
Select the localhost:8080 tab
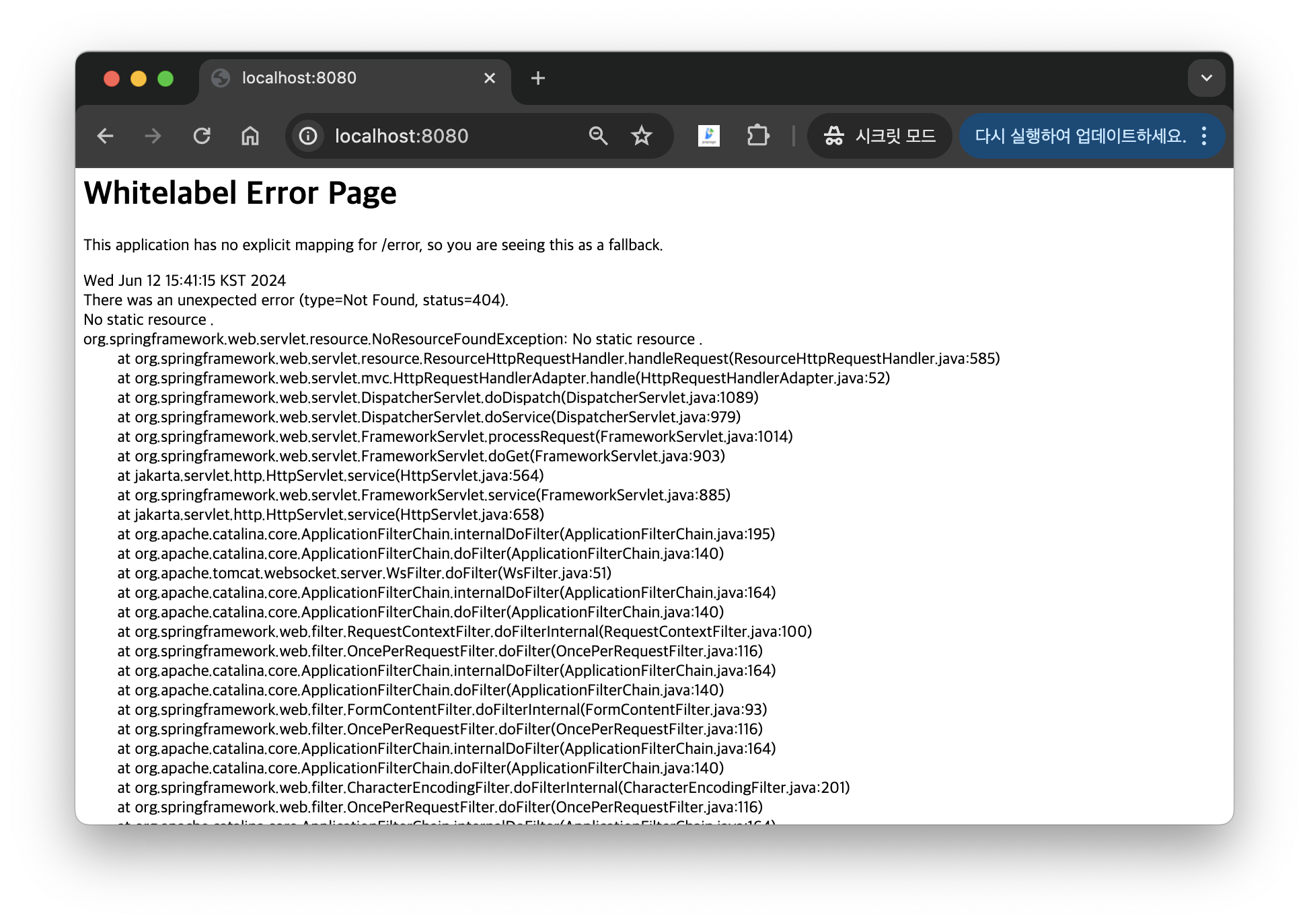coord(336,78)
